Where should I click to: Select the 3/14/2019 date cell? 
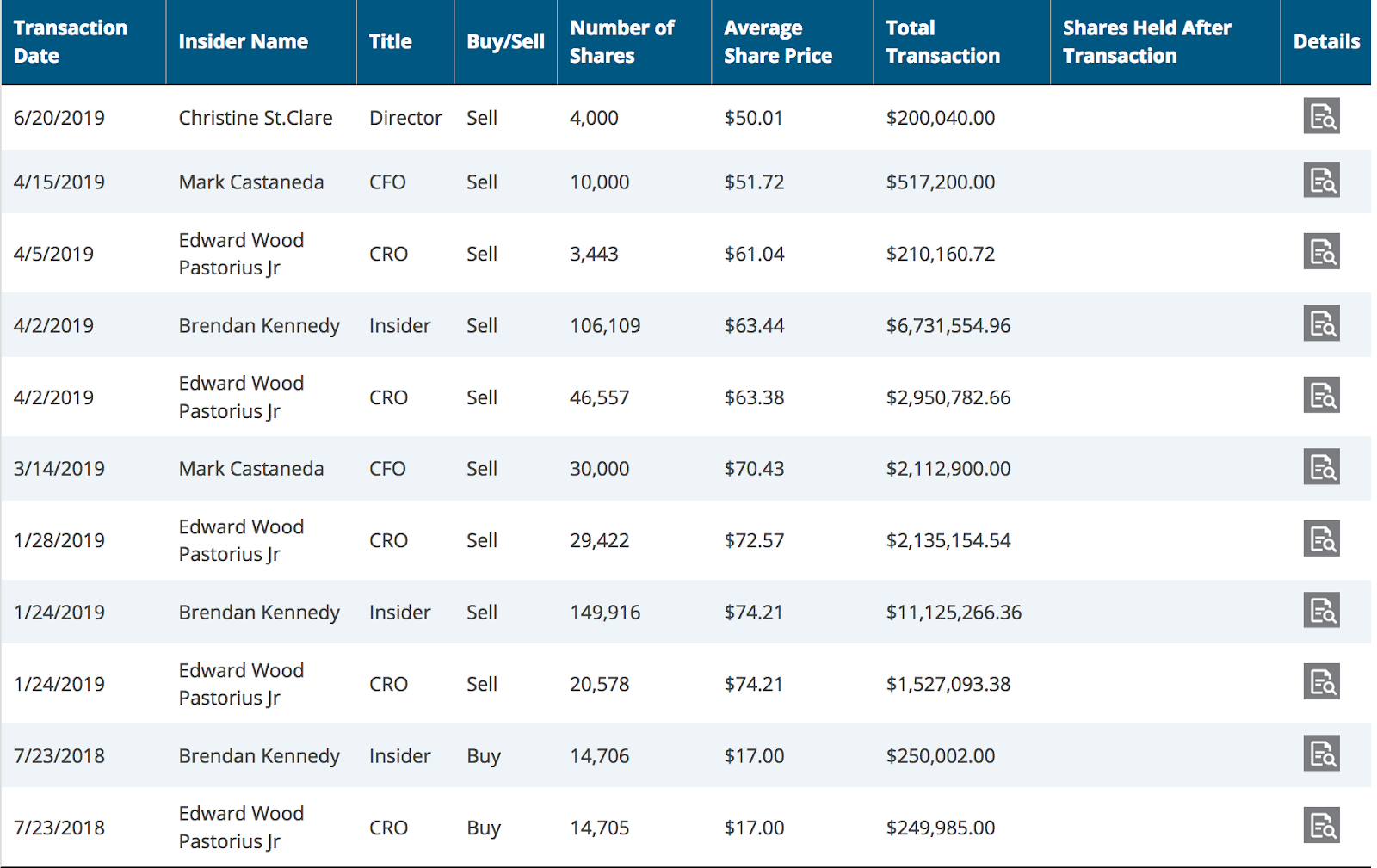pyautogui.click(x=59, y=469)
